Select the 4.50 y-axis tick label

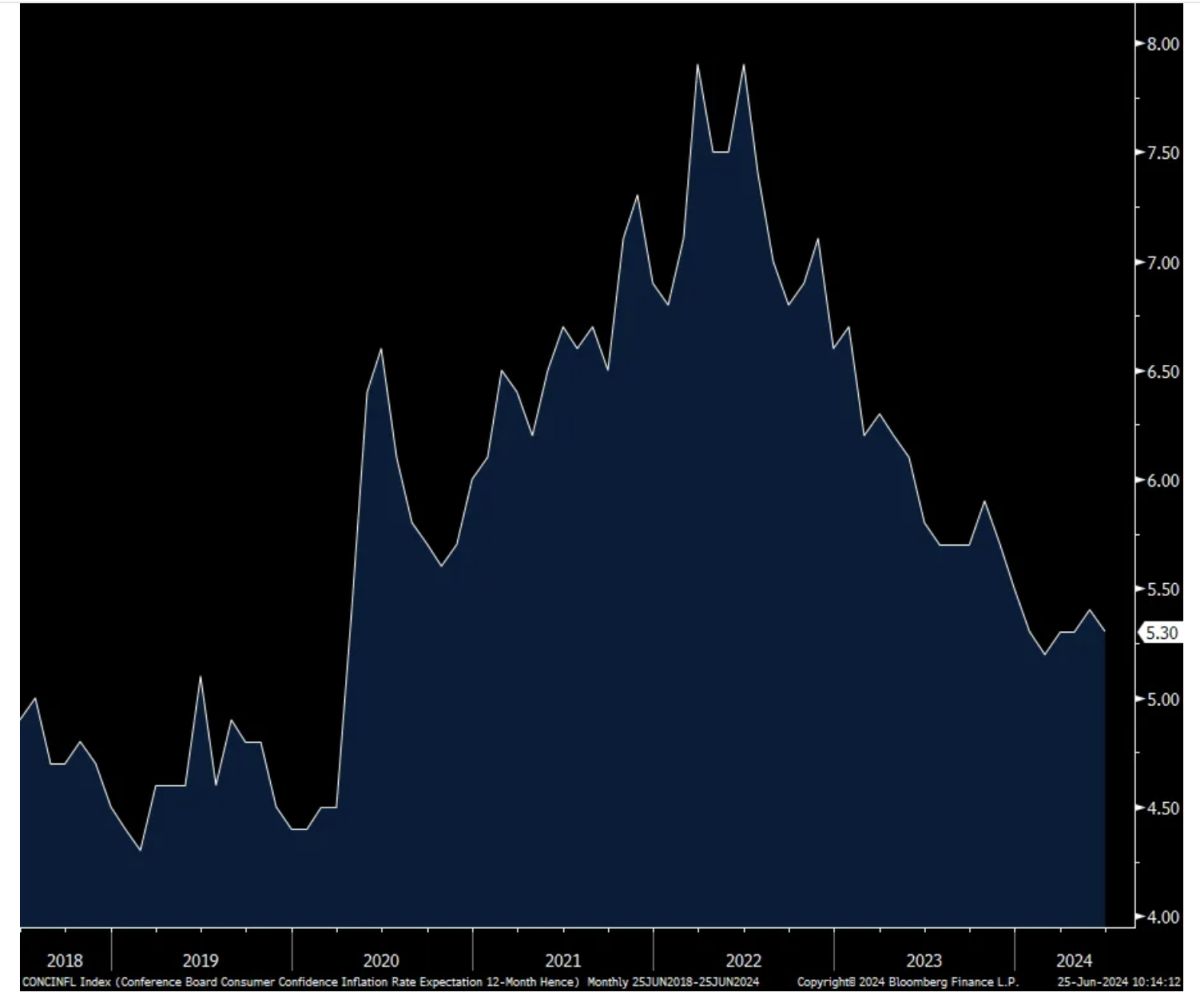tap(1162, 807)
